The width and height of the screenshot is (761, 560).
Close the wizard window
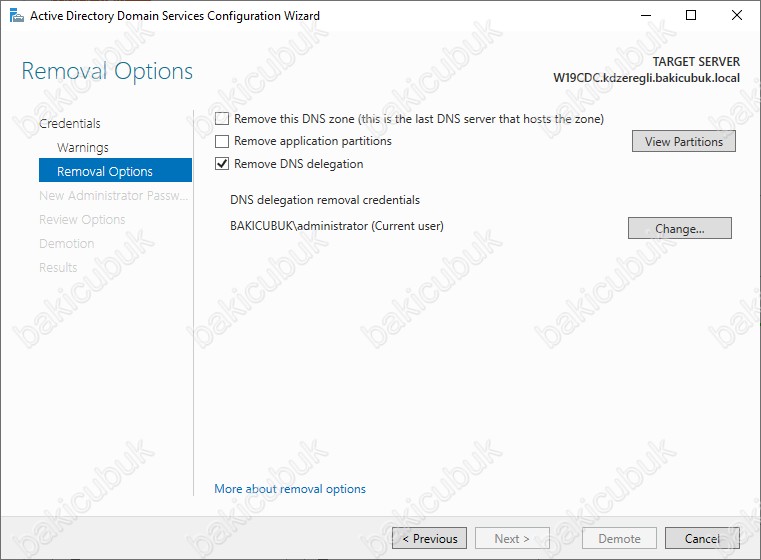pos(736,16)
